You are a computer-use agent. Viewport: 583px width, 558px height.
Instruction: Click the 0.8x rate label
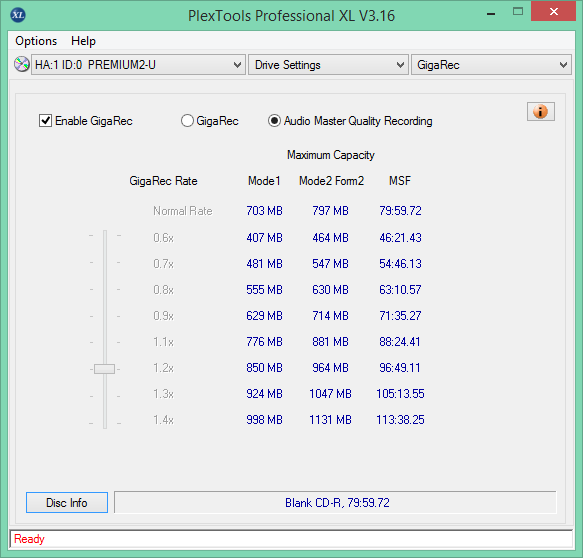164,290
